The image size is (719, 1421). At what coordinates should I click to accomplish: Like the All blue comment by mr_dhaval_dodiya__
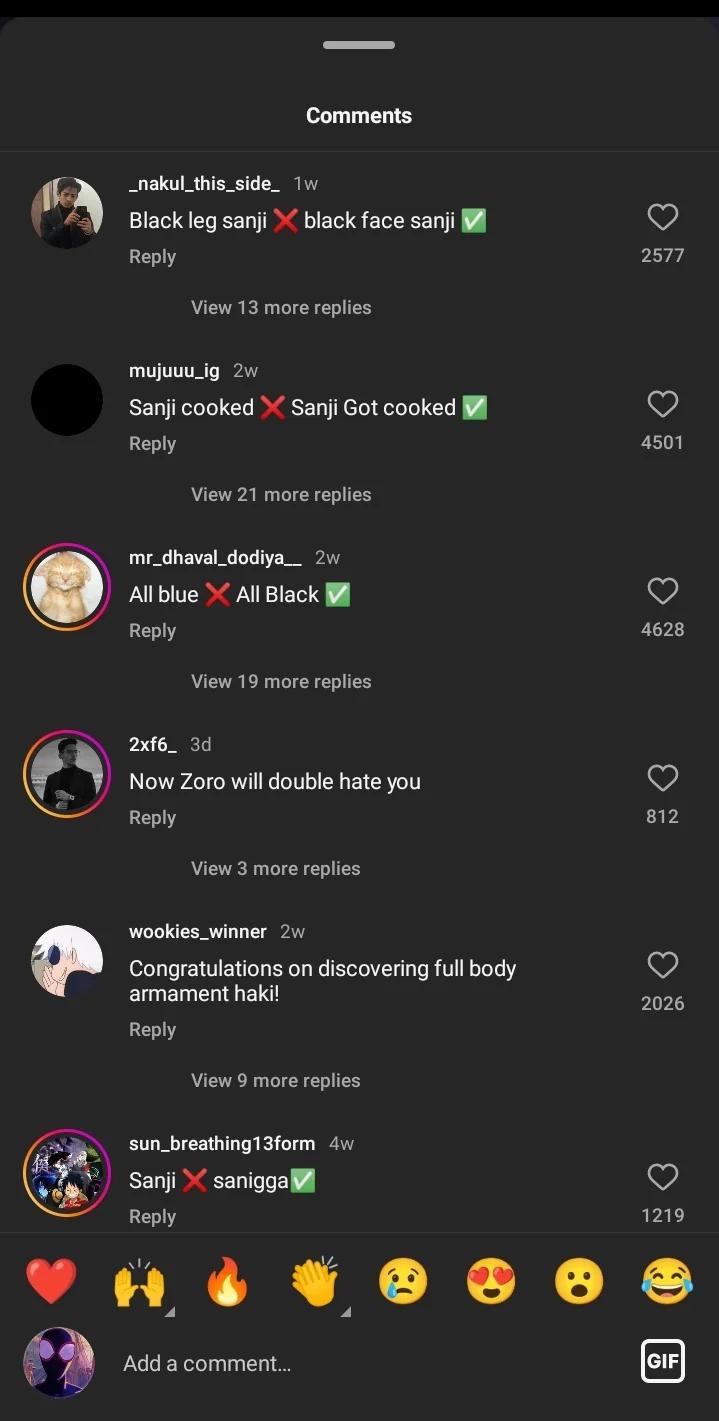pyautogui.click(x=662, y=591)
